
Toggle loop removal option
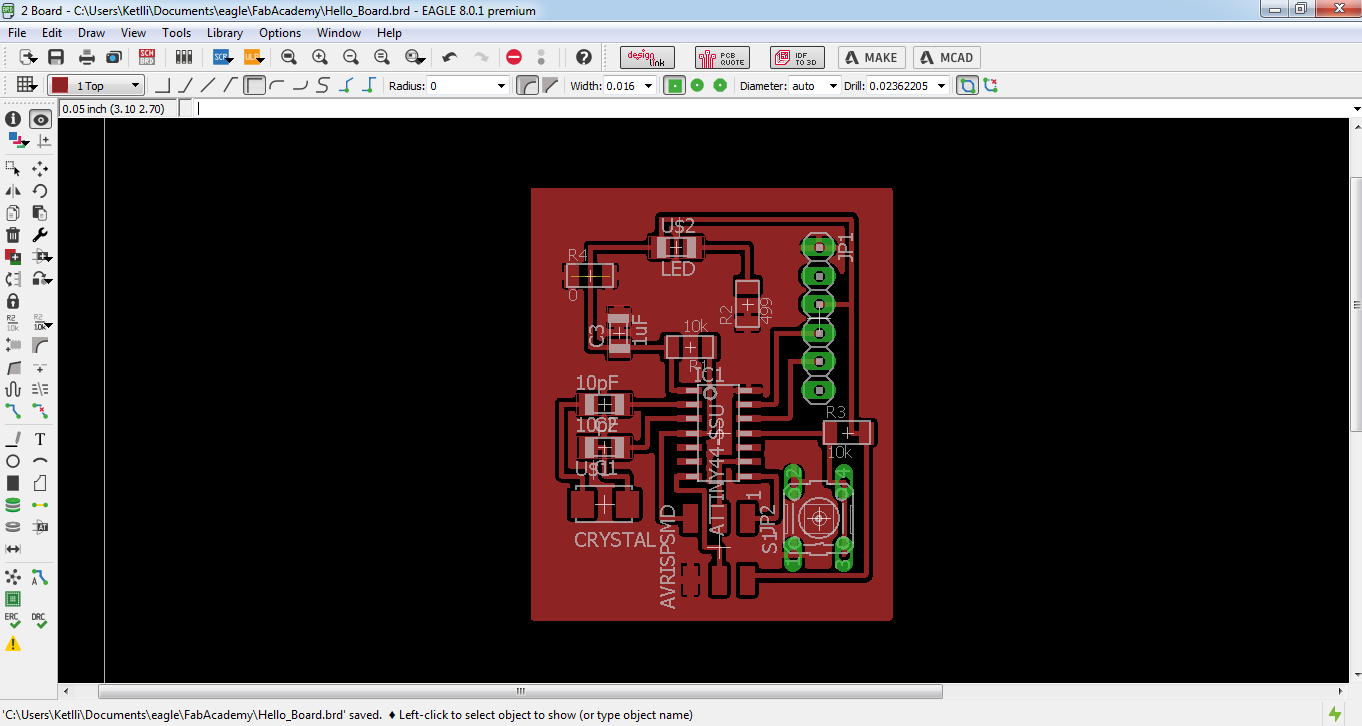click(x=967, y=86)
